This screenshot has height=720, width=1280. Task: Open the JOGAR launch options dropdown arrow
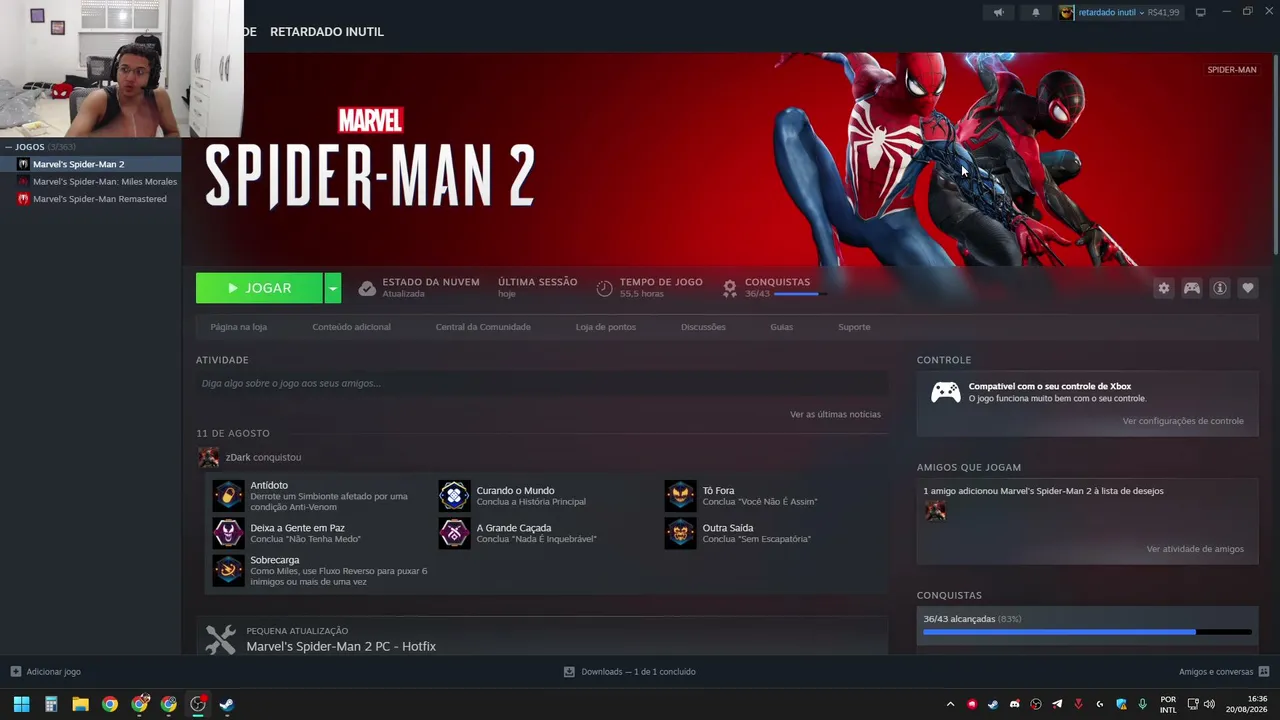(x=333, y=288)
